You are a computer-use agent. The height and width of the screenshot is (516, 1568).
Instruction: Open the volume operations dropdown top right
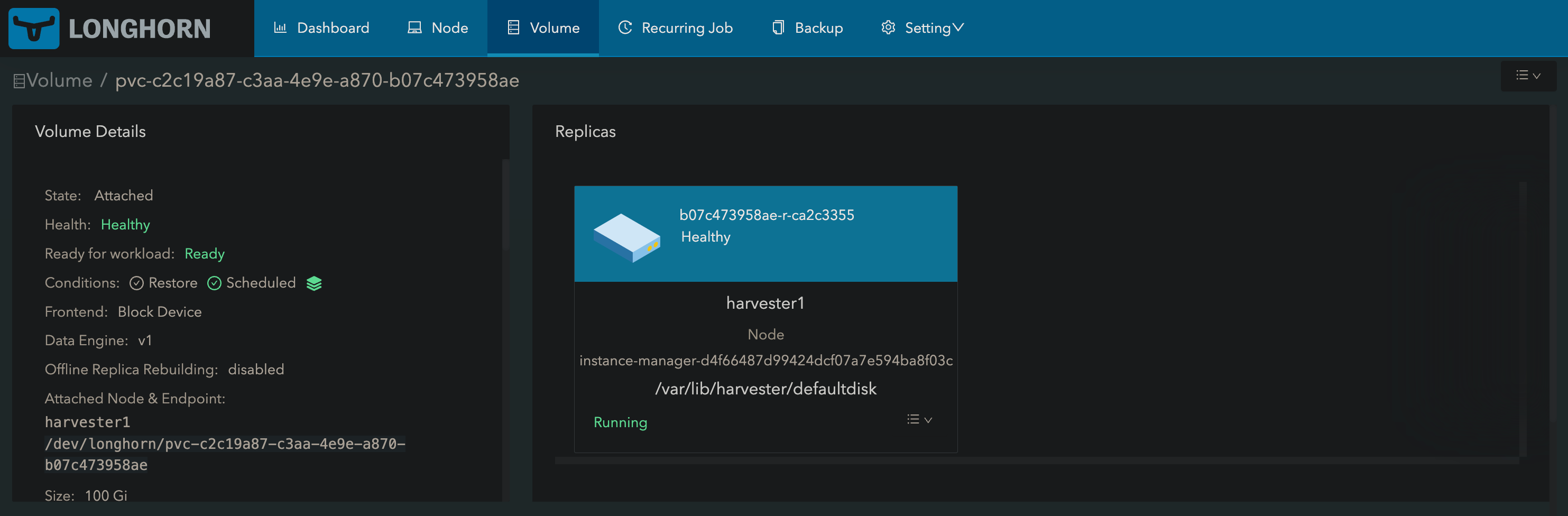(1528, 76)
